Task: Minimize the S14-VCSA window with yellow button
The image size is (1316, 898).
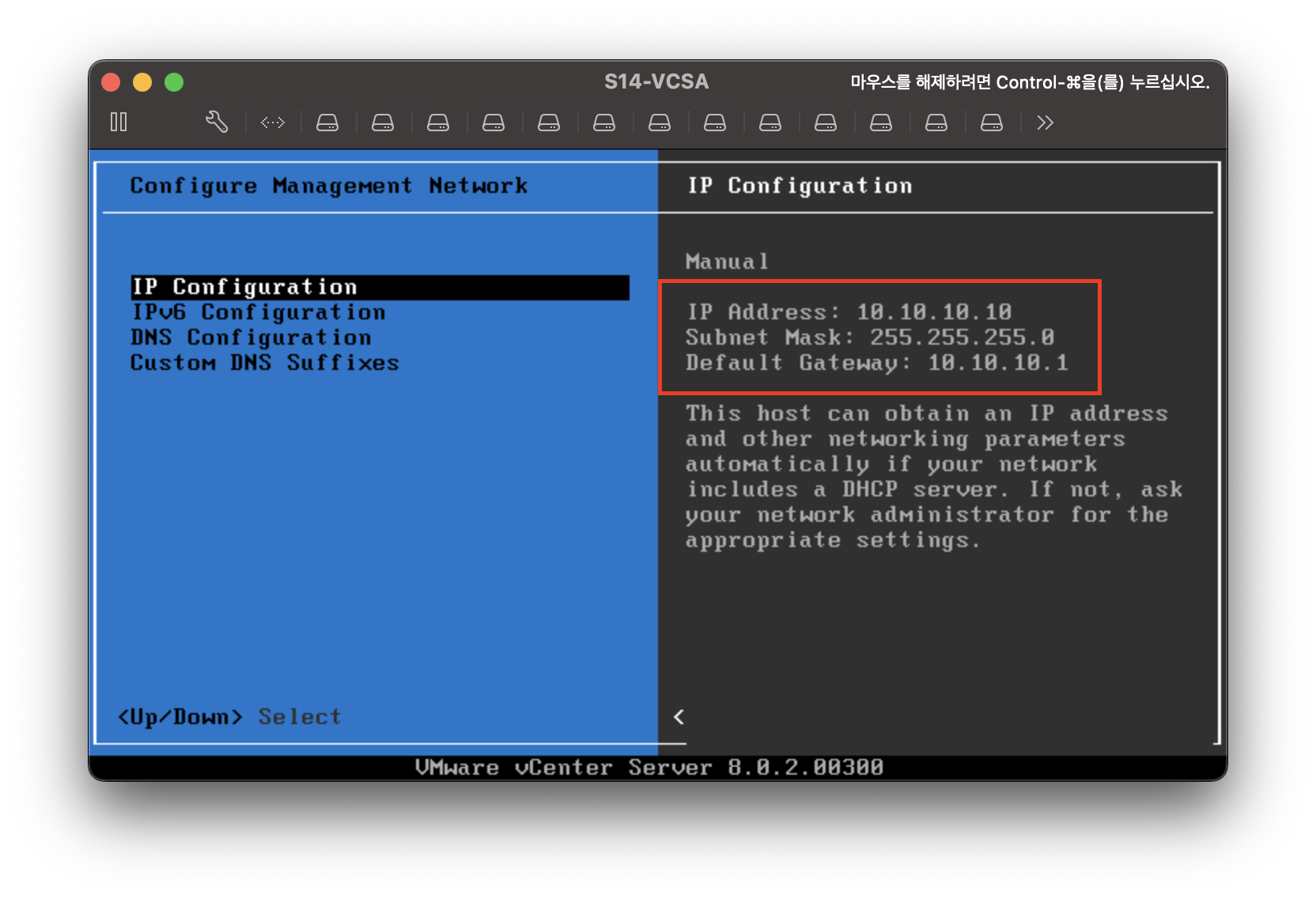Action: click(x=142, y=82)
